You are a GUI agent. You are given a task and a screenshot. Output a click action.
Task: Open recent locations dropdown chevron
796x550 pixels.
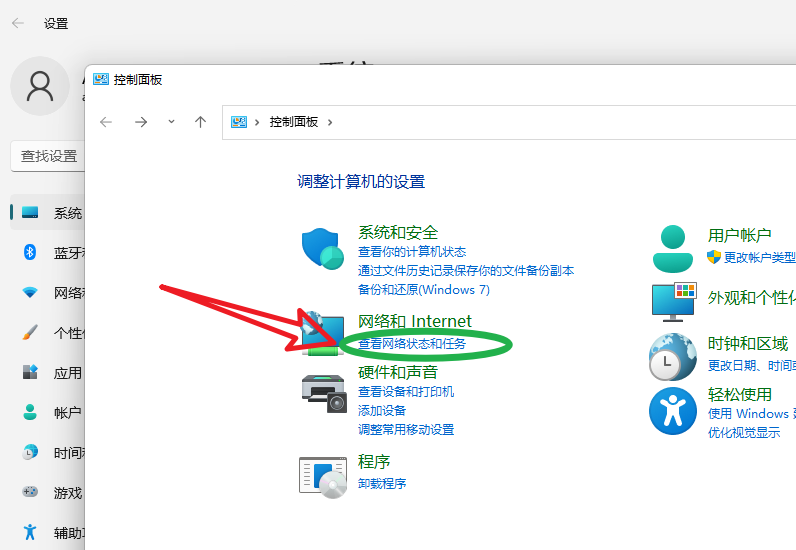(x=172, y=121)
